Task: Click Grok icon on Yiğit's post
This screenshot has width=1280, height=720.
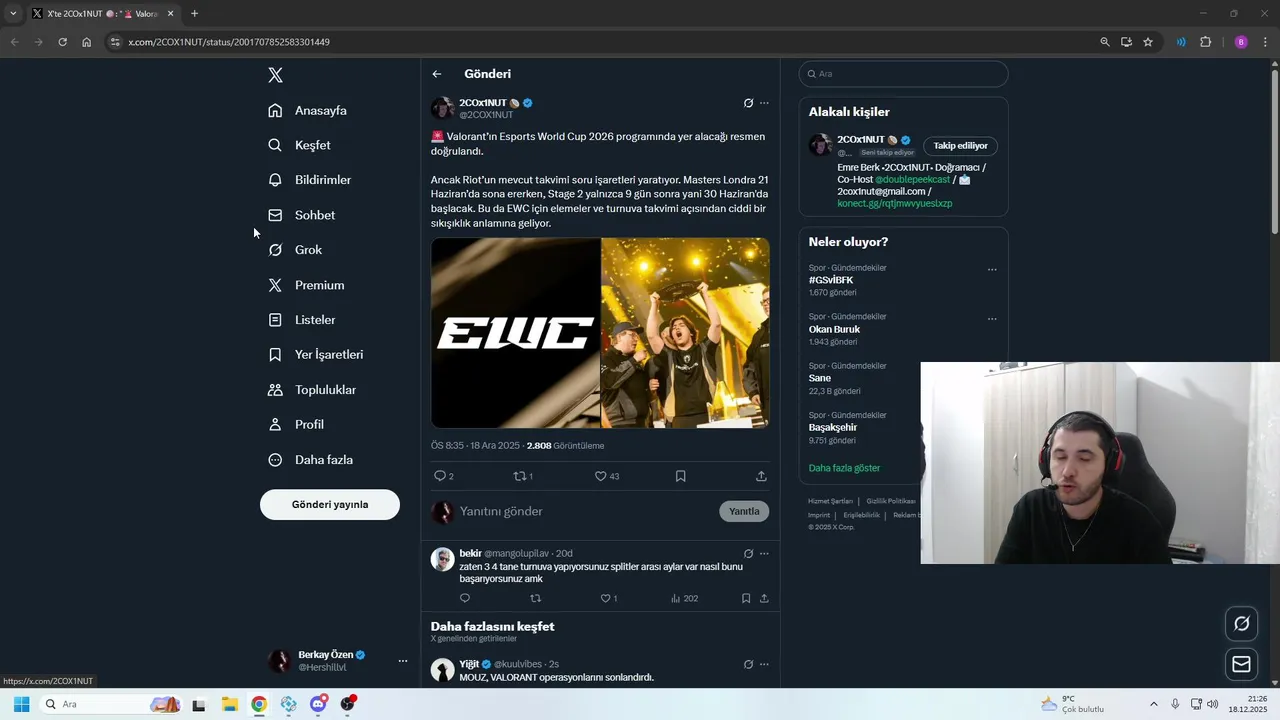Action: click(748, 664)
